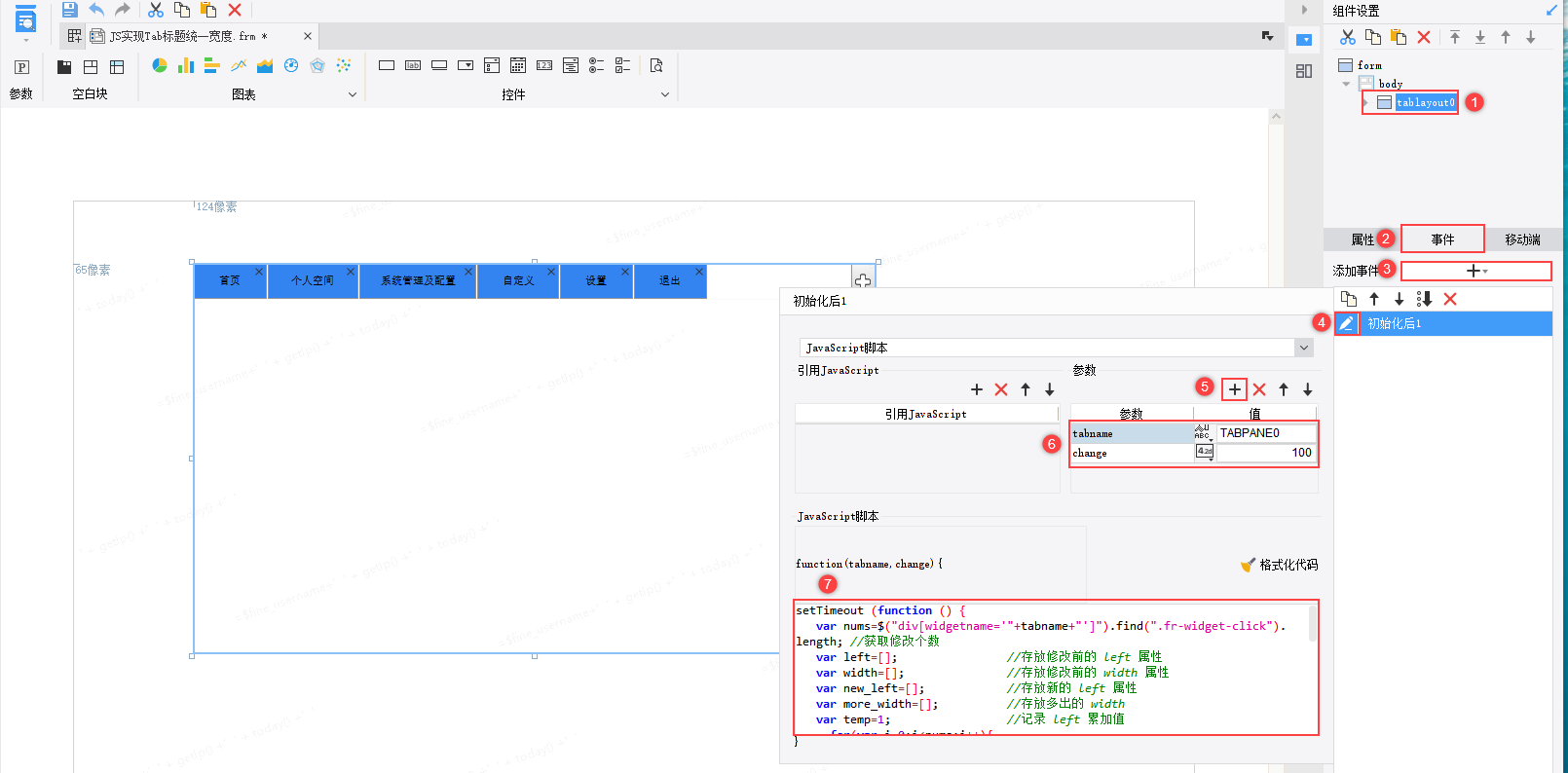
Task: Switch to the 移动端 tab
Action: click(x=1522, y=239)
